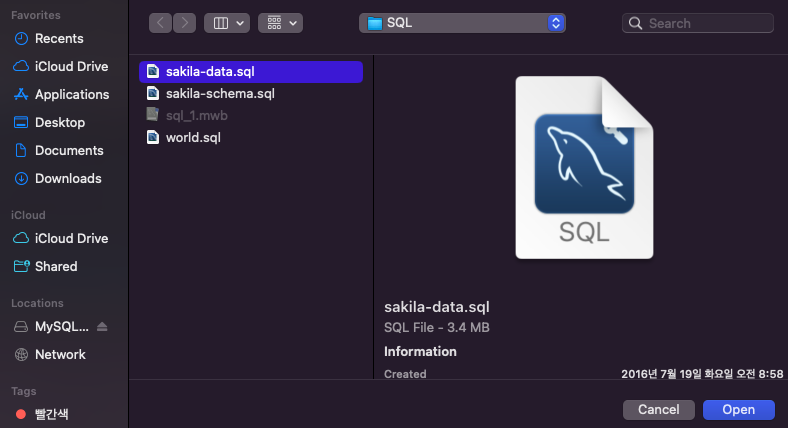Open the selected file with Open button

click(739, 410)
